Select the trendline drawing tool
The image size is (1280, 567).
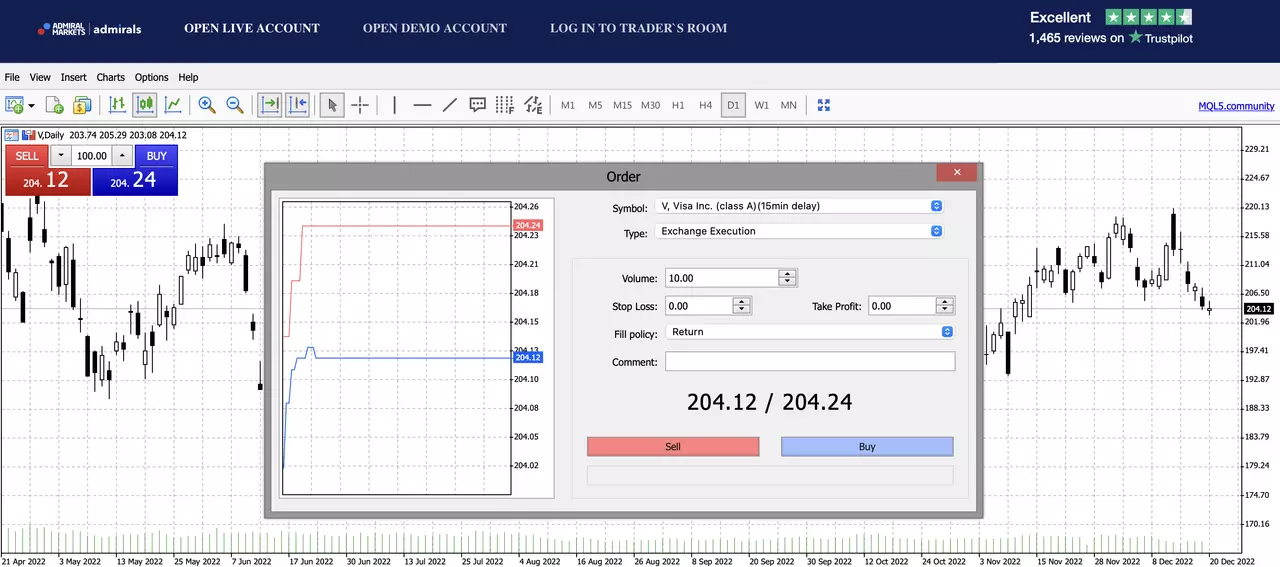click(x=450, y=105)
